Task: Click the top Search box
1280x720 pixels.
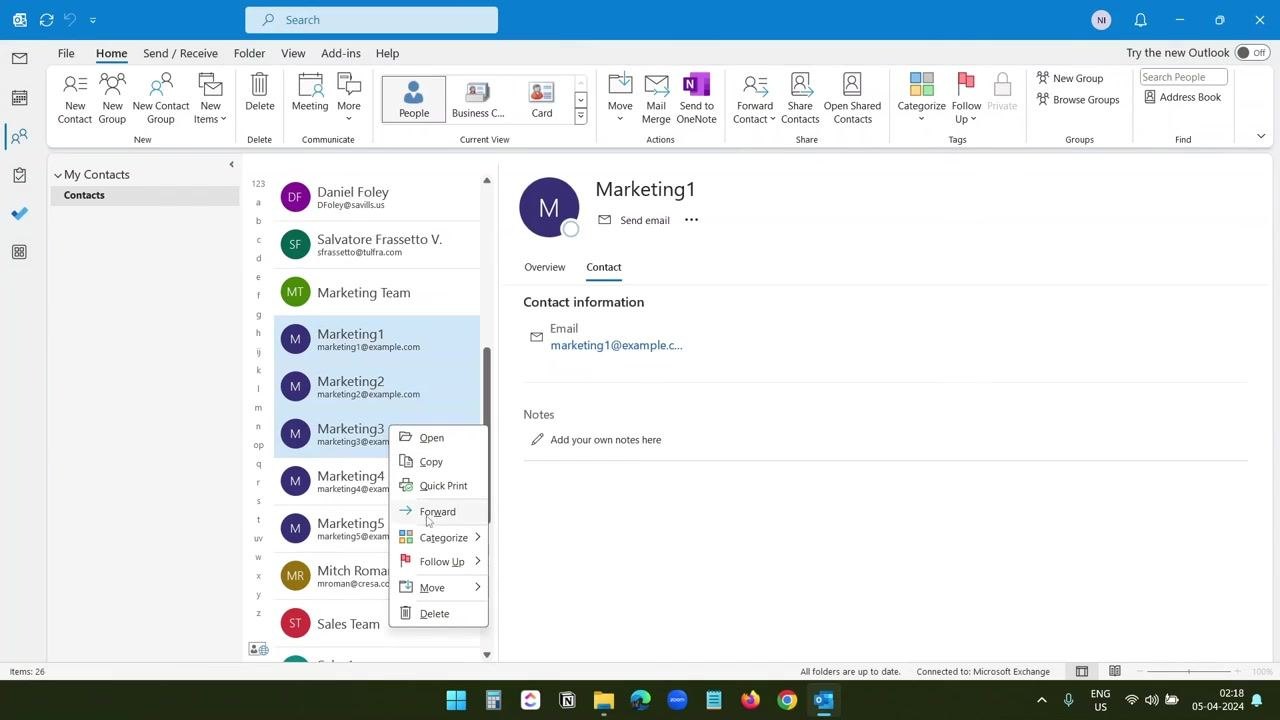Action: click(x=371, y=20)
